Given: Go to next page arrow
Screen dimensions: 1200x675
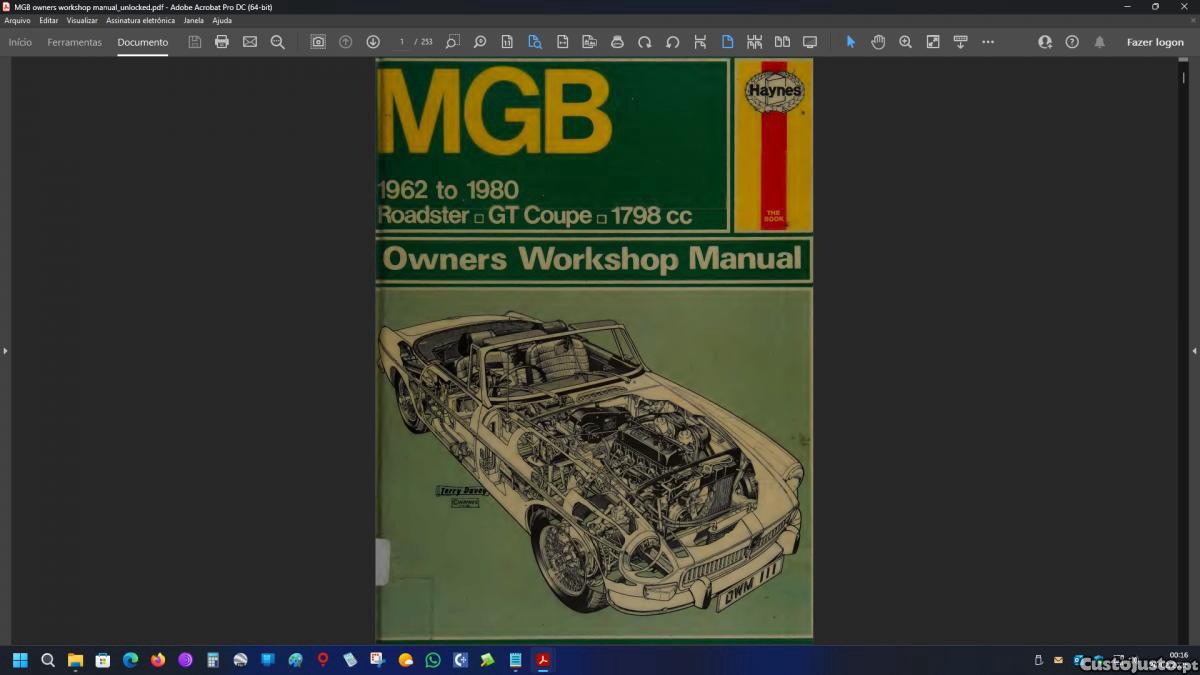Looking at the screenshot, I should coord(373,42).
